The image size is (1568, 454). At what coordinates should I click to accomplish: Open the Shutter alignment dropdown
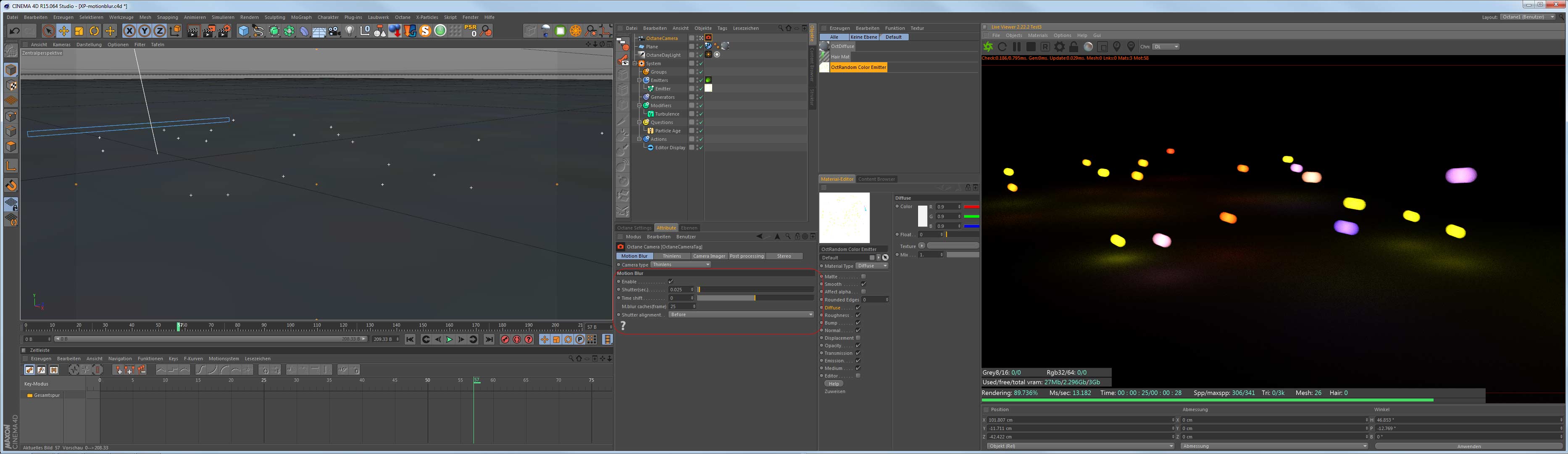click(x=741, y=314)
